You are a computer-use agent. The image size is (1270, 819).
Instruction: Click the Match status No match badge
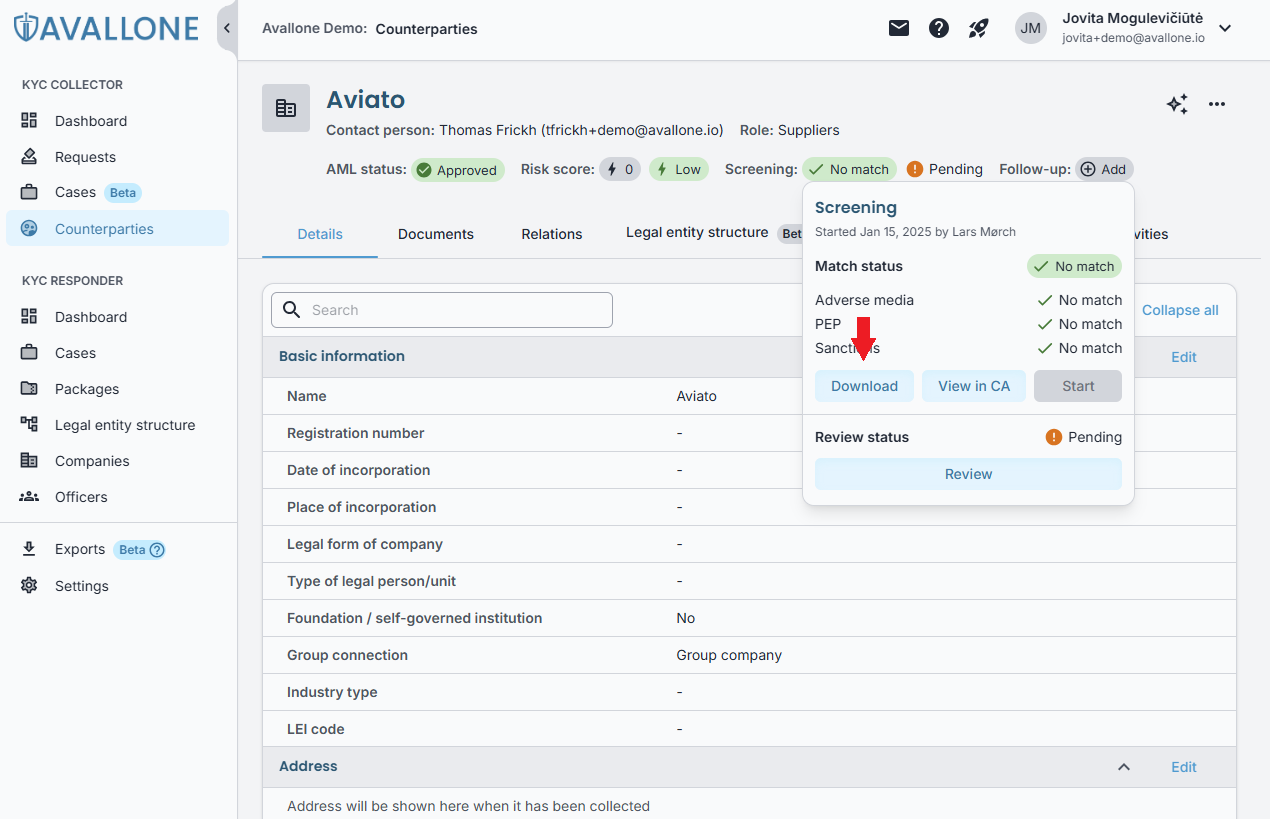(x=1074, y=266)
